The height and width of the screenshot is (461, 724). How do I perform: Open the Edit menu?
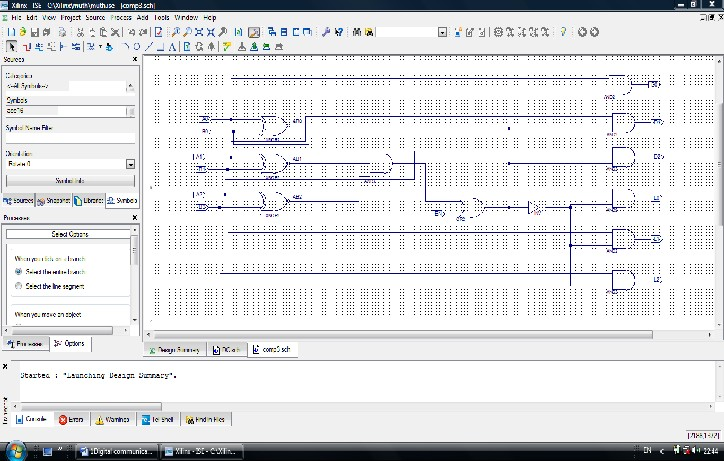click(31, 18)
